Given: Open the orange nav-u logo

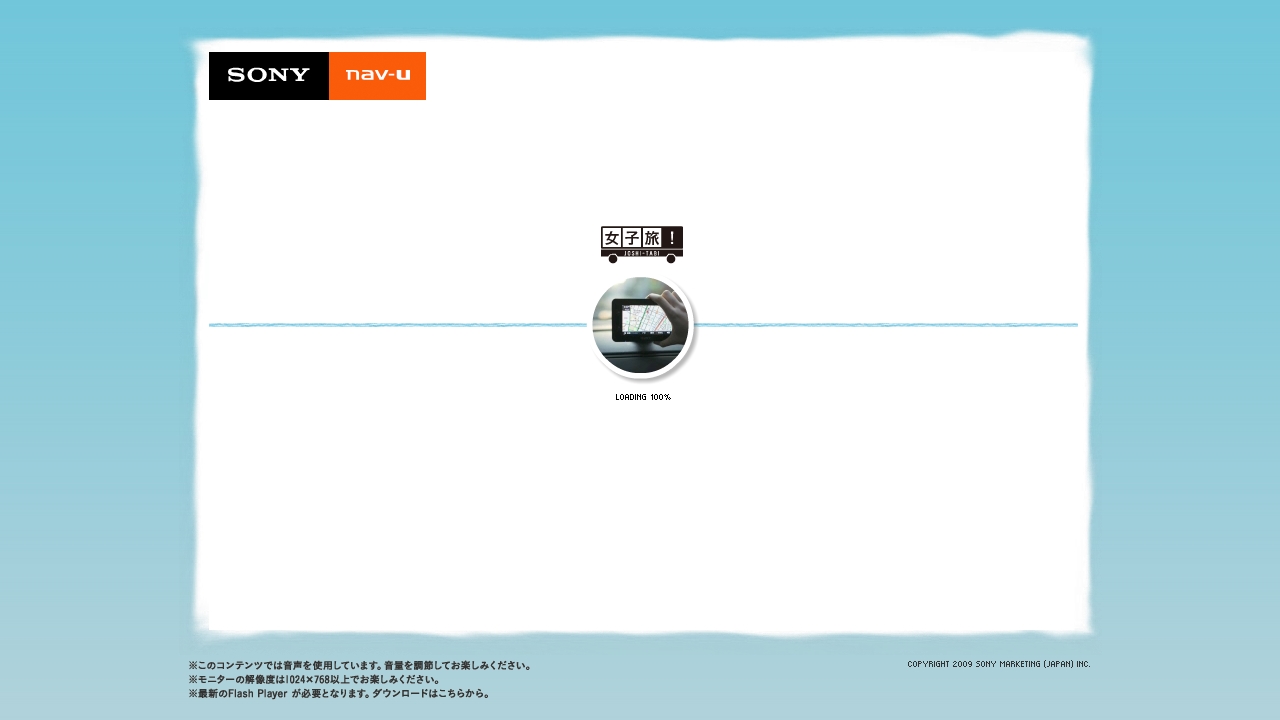Looking at the screenshot, I should (x=377, y=76).
